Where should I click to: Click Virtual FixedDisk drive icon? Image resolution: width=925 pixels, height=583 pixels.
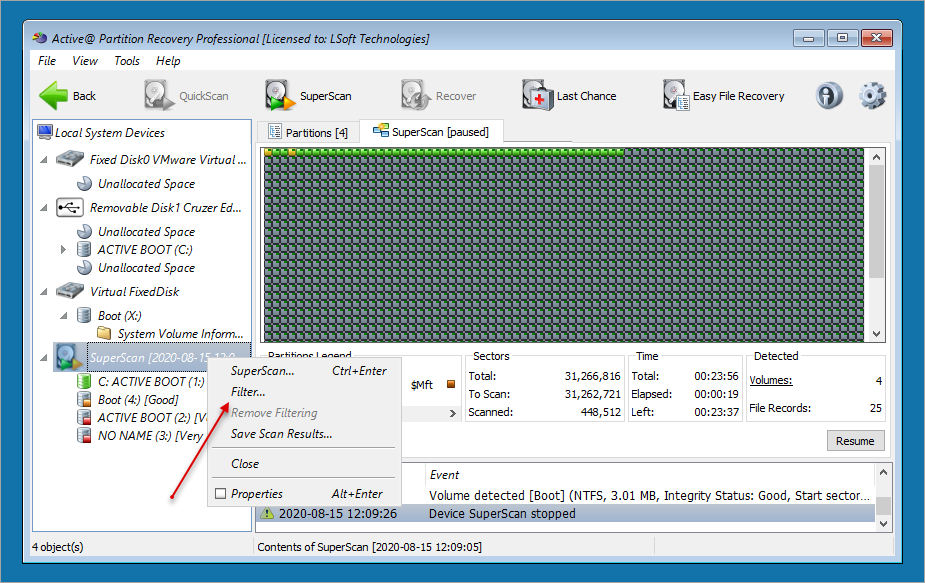point(70,292)
